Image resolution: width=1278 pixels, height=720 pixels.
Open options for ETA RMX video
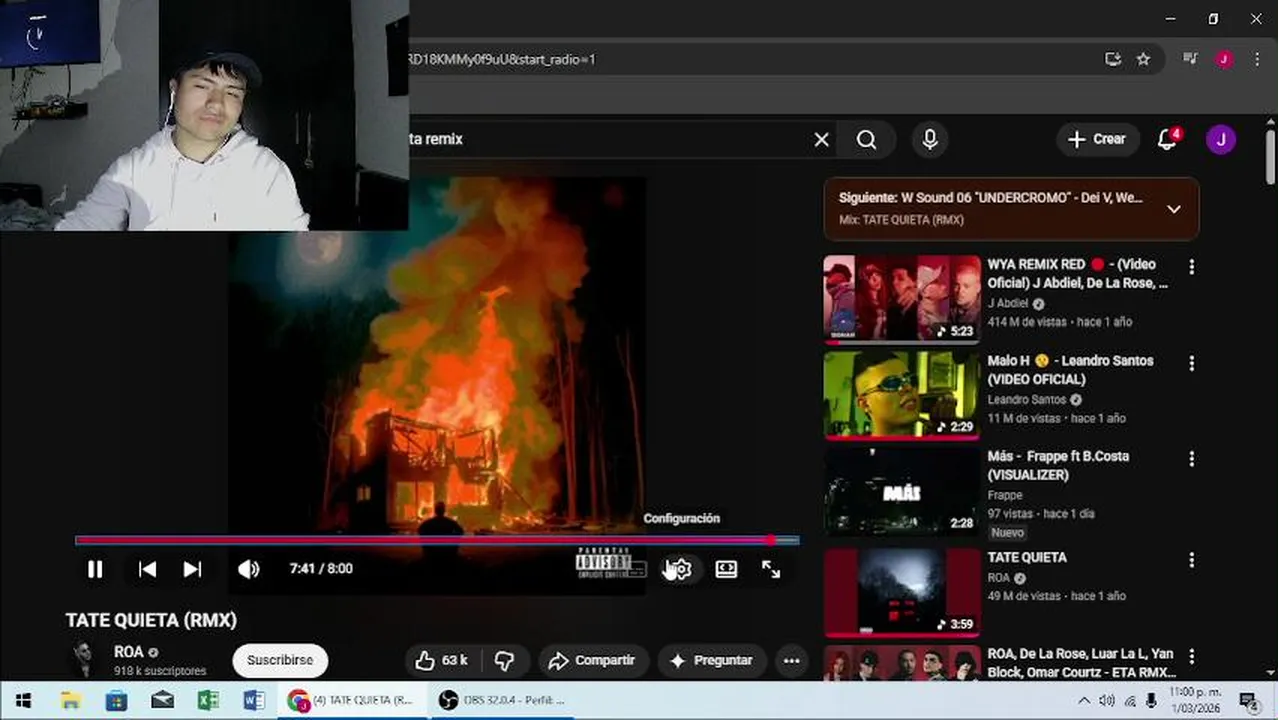coord(1191,656)
